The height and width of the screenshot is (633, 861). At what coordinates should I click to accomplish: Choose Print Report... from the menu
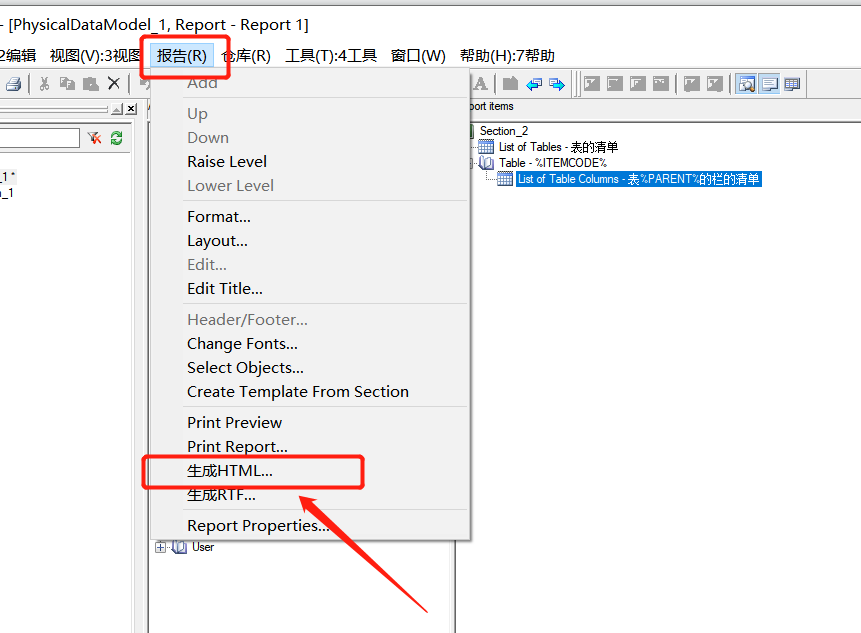coord(310,446)
